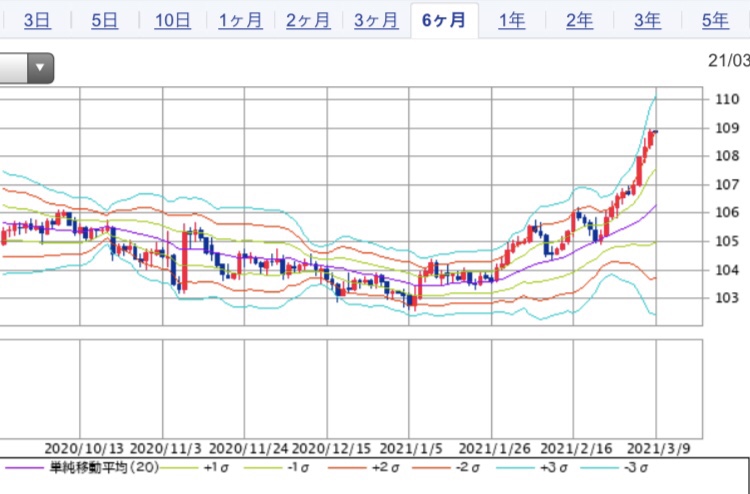Viewport: 750px width, 494px height.
Task: Click the 単純移動平均(20) legend entry
Action: click(104, 467)
